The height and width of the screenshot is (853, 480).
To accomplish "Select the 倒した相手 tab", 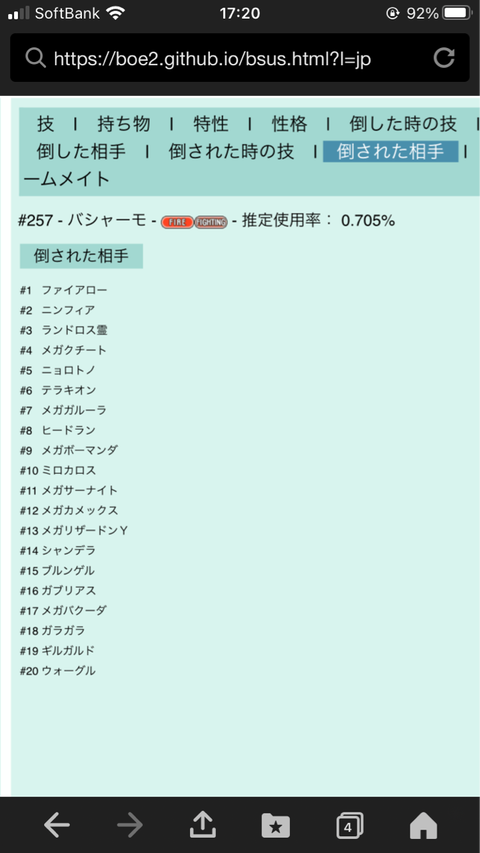I will (81, 151).
